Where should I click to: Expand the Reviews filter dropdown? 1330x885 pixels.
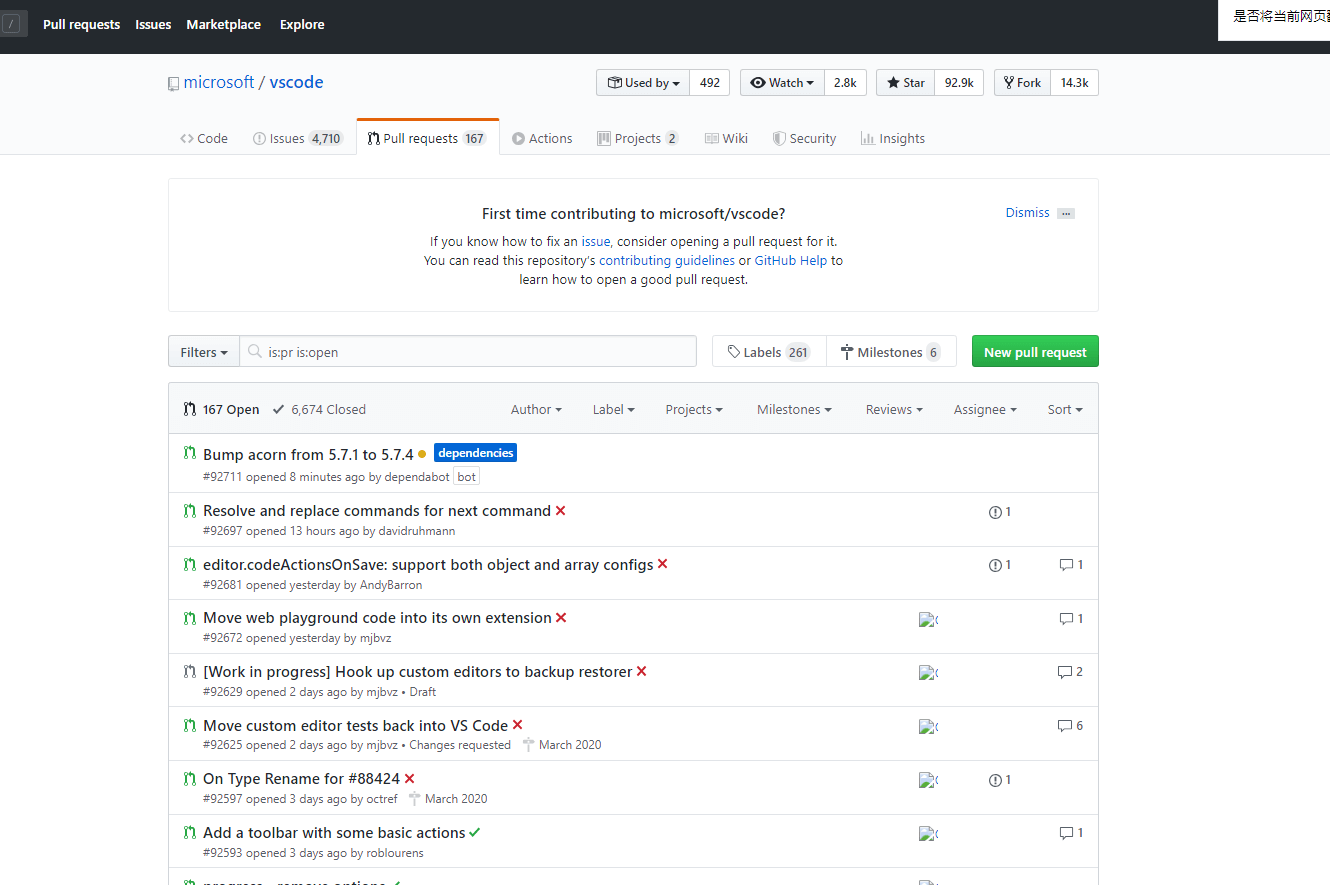click(894, 410)
